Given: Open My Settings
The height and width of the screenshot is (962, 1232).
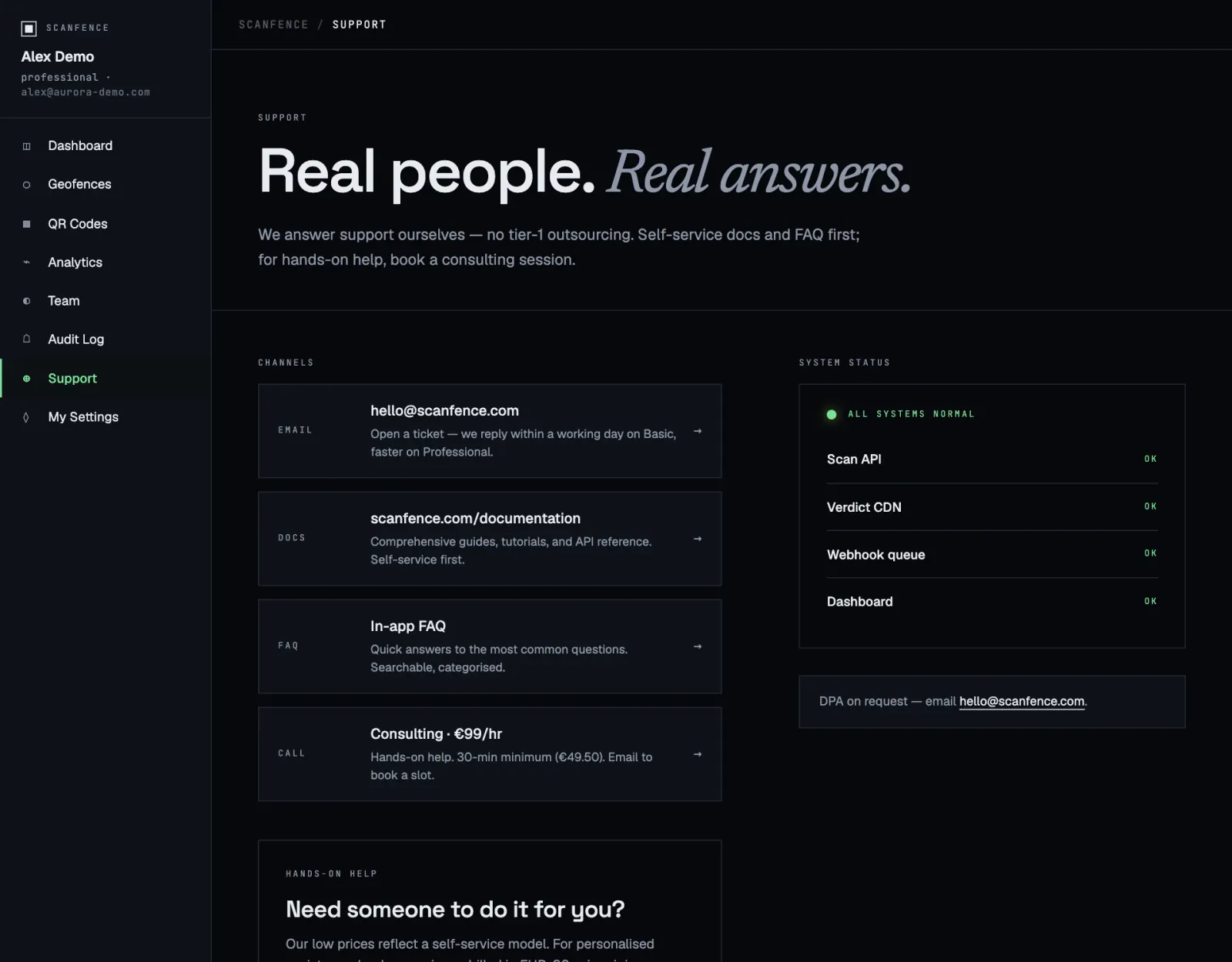Looking at the screenshot, I should coord(105,417).
